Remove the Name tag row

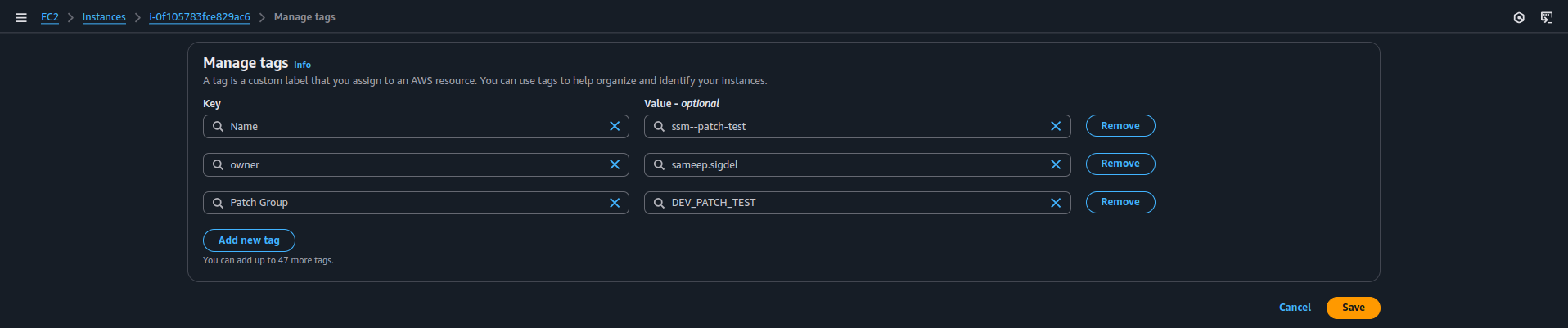pos(1120,126)
